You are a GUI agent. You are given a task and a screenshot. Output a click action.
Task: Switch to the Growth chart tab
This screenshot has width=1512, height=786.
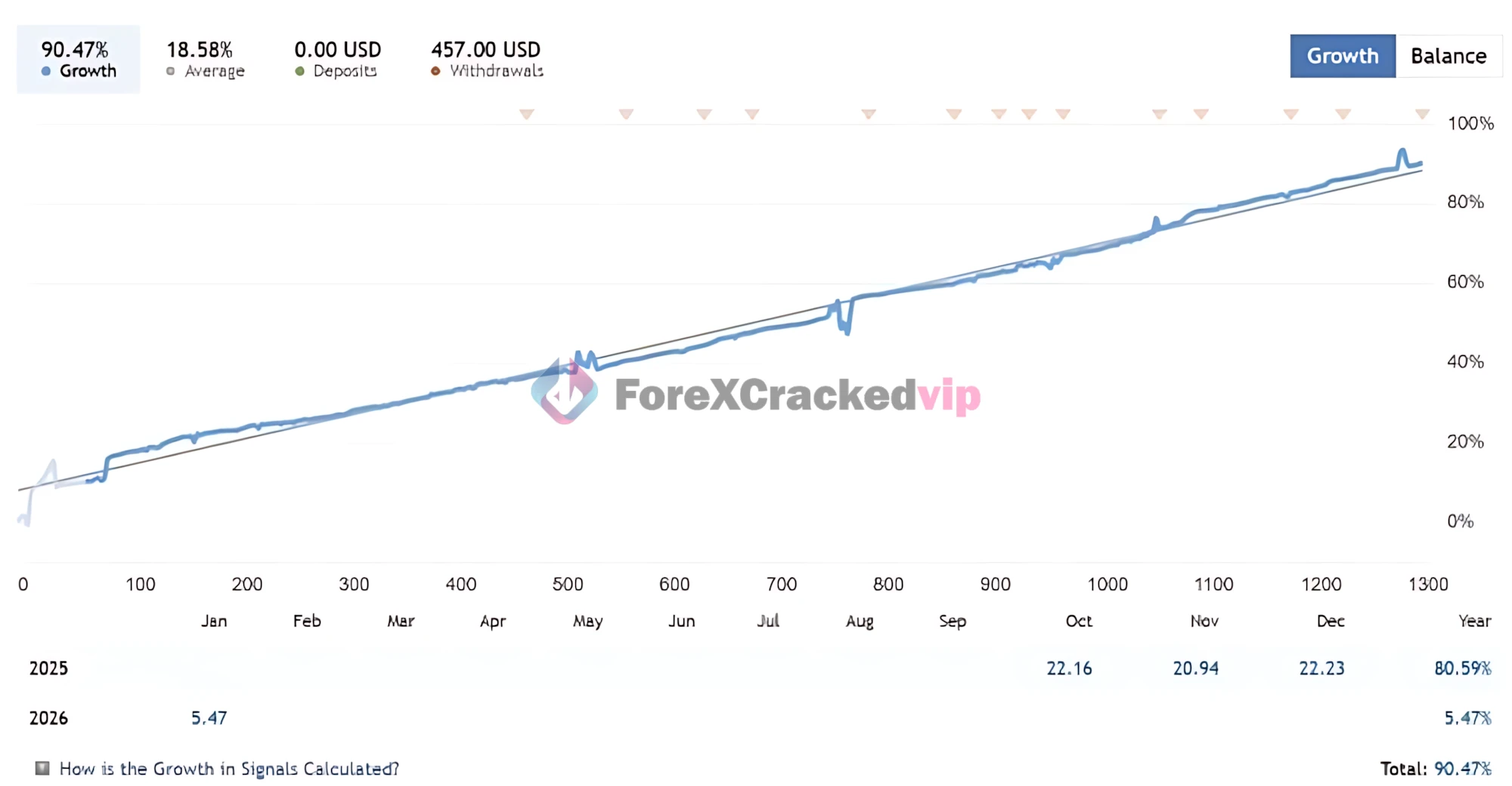pyautogui.click(x=1342, y=56)
